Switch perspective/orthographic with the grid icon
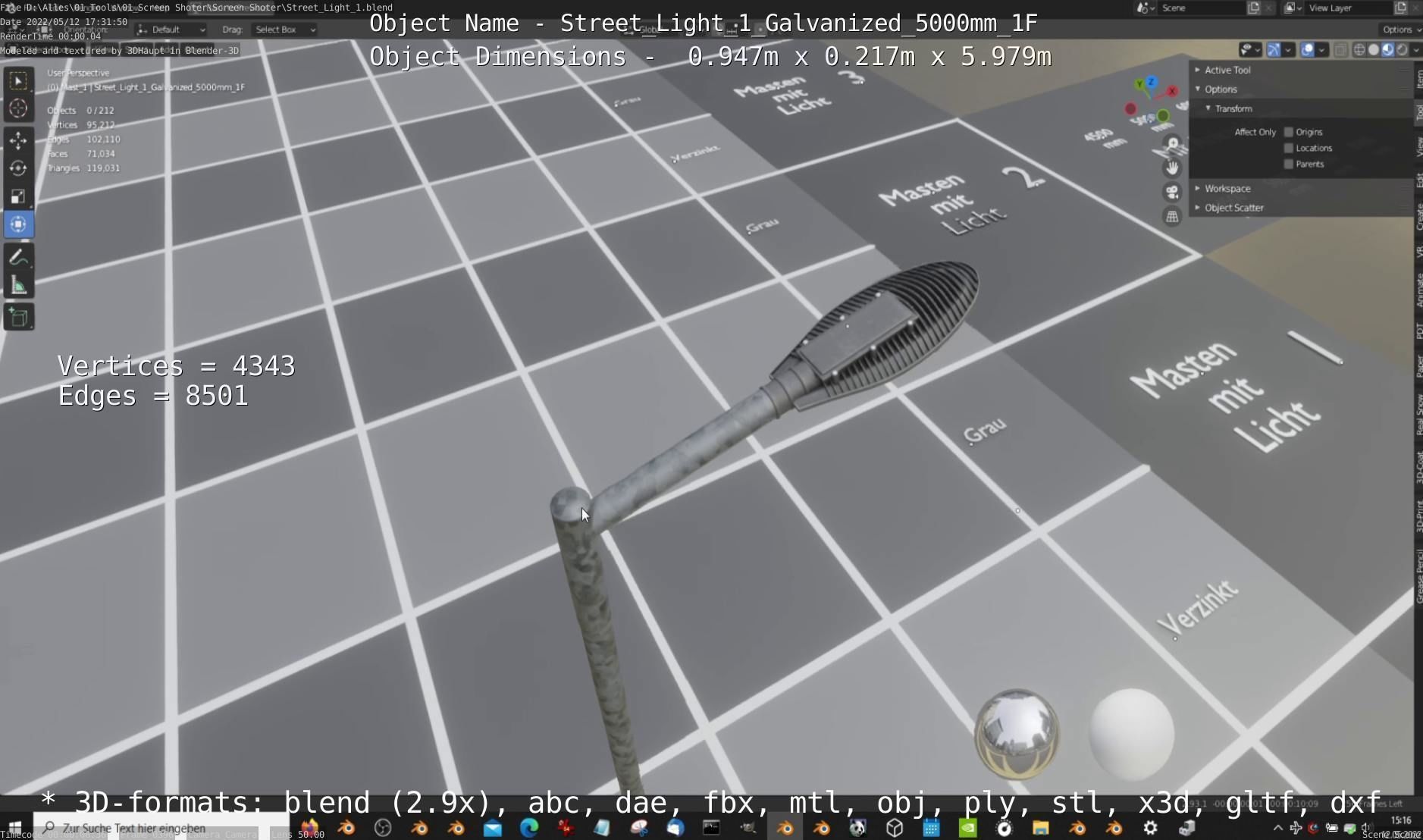 coord(1173,216)
